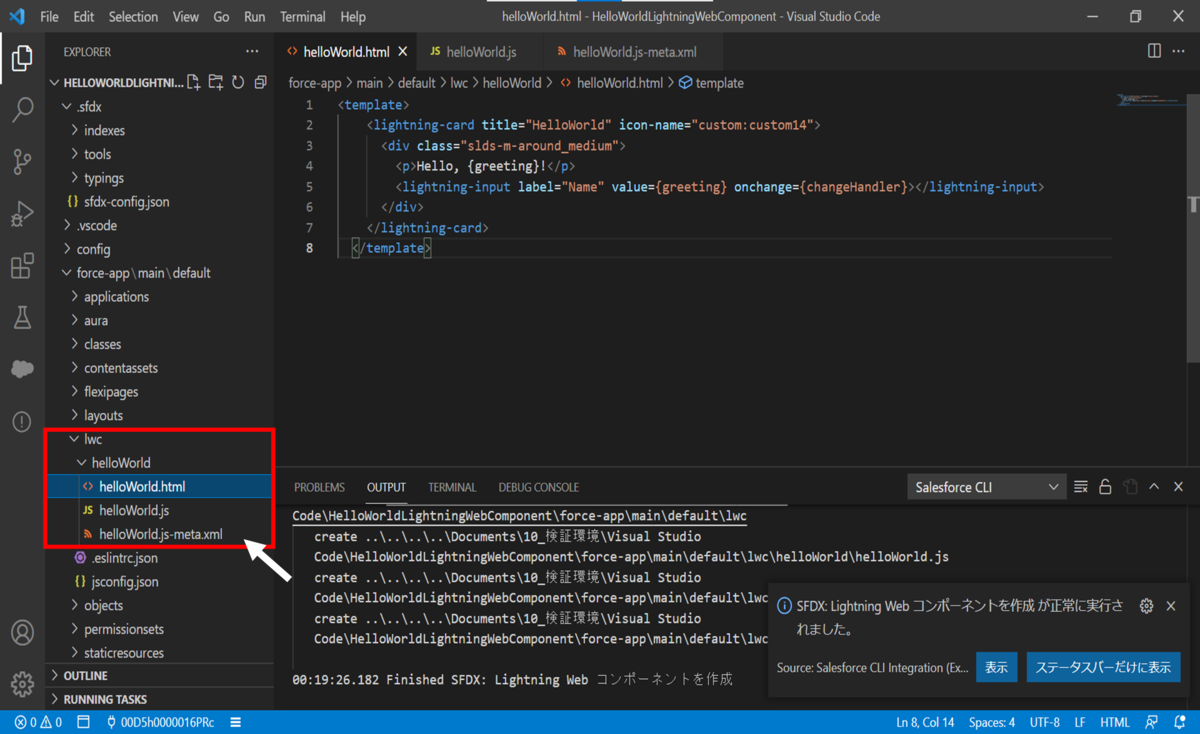This screenshot has width=1200, height=734.
Task: Open the Test beaker view
Action: click(x=22, y=318)
